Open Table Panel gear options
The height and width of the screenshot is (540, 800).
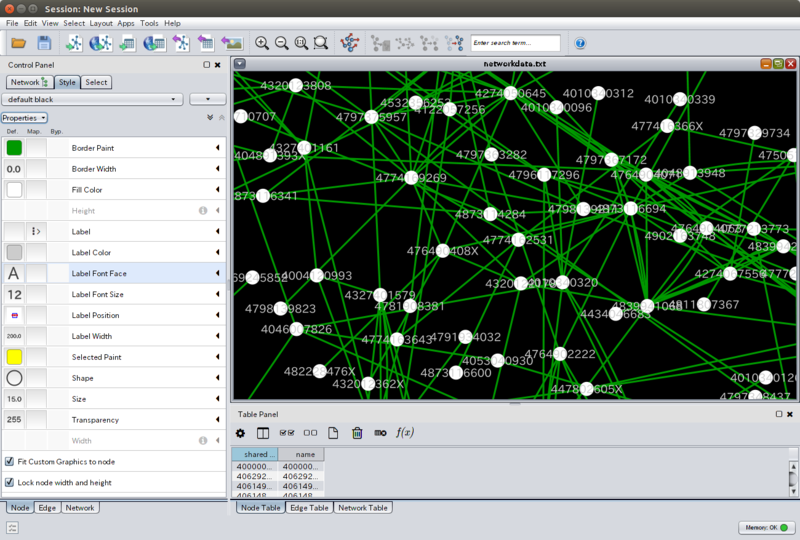tap(240, 433)
